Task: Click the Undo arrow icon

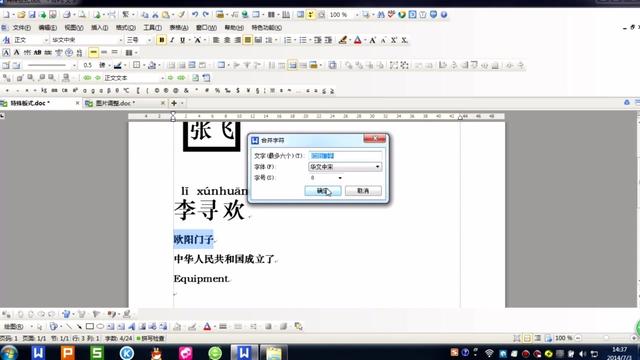Action: click(195, 15)
